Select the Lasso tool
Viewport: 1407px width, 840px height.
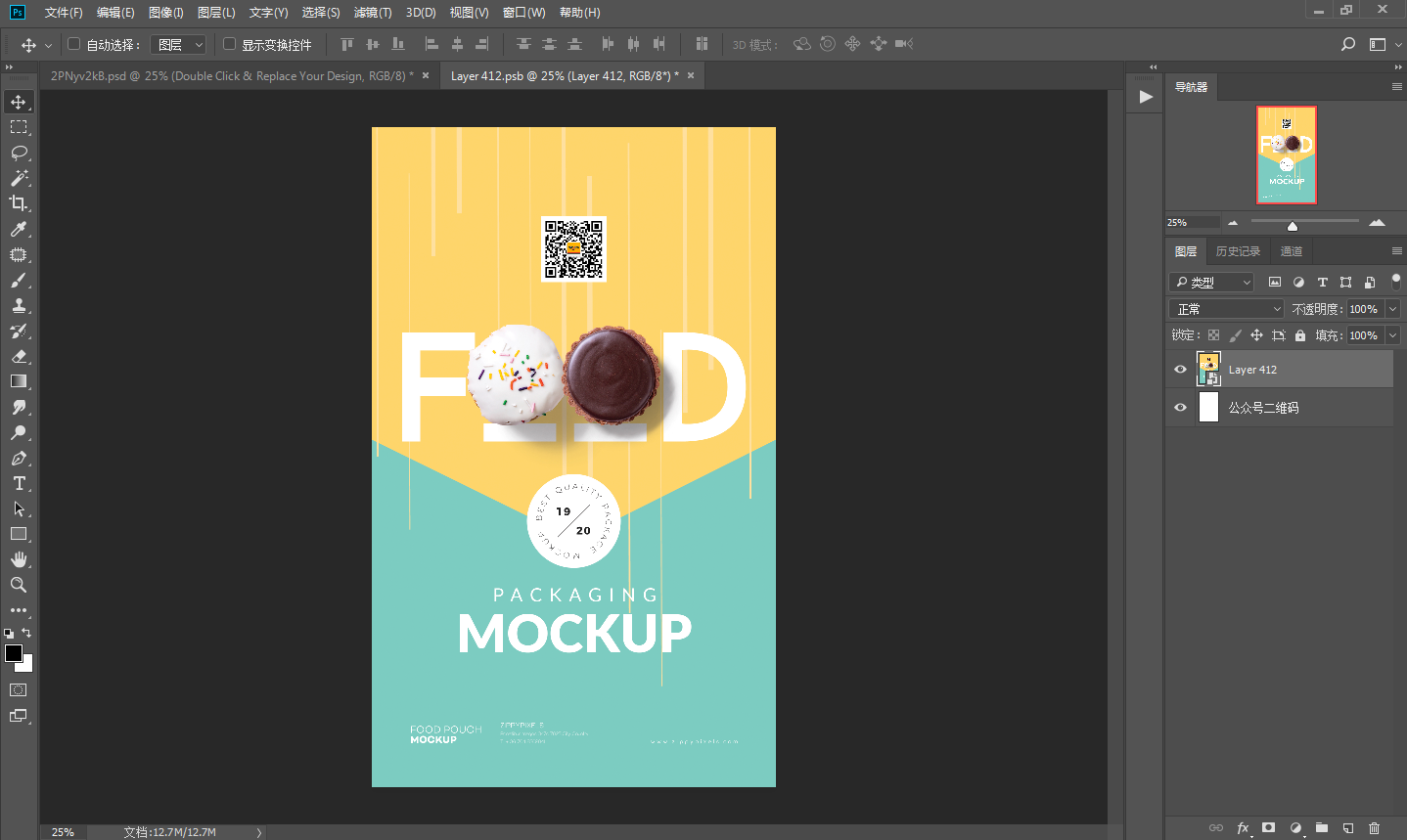pos(19,153)
